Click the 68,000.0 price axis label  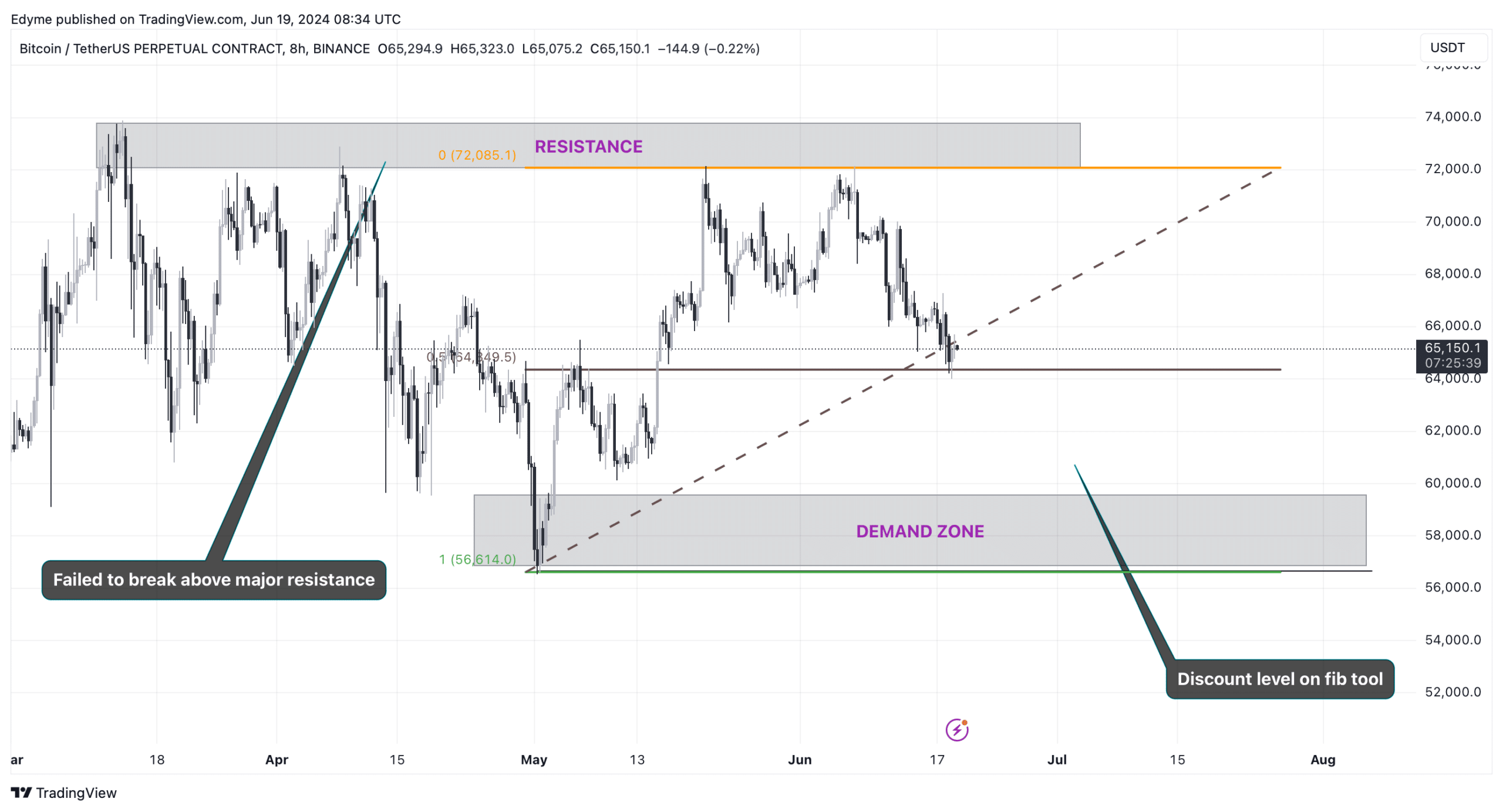[1453, 273]
